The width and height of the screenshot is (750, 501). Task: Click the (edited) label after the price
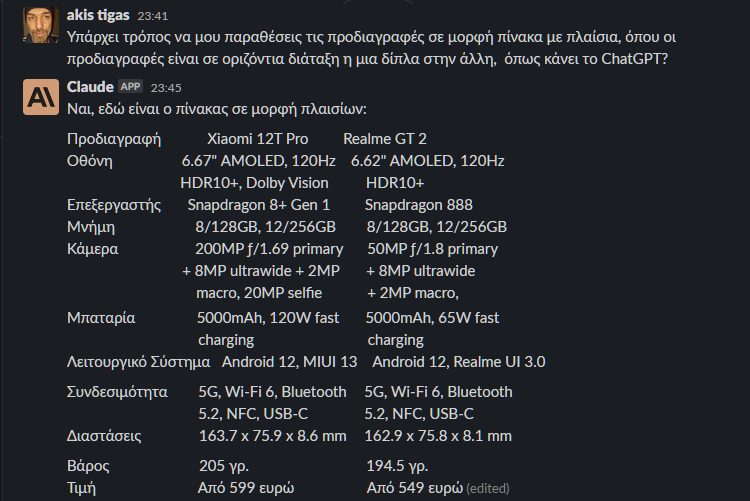(487, 489)
